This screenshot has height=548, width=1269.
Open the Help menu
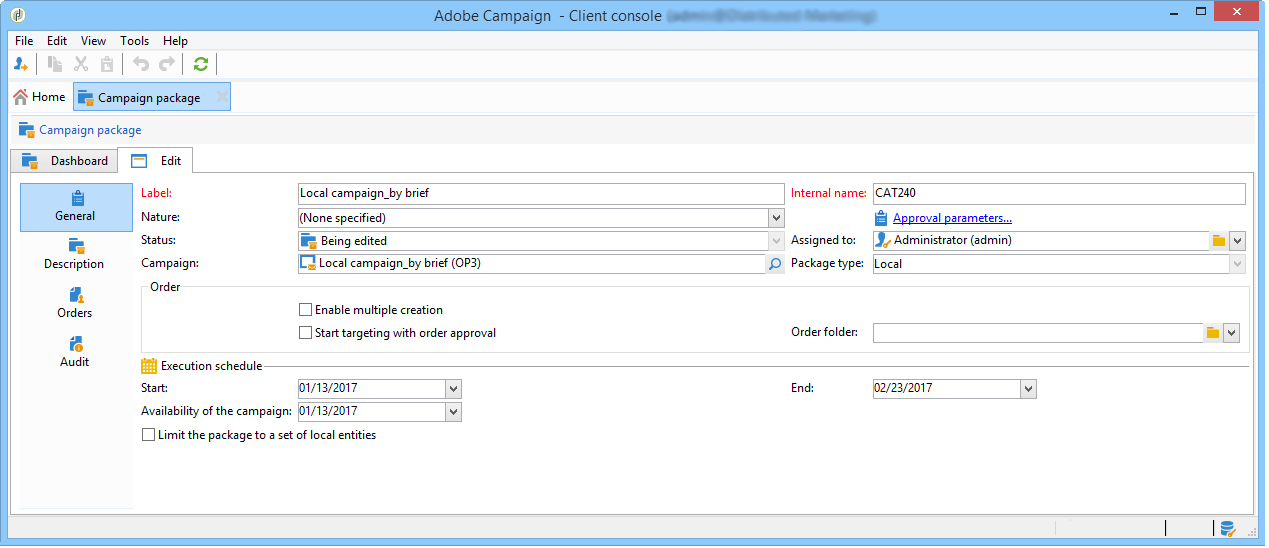(176, 41)
